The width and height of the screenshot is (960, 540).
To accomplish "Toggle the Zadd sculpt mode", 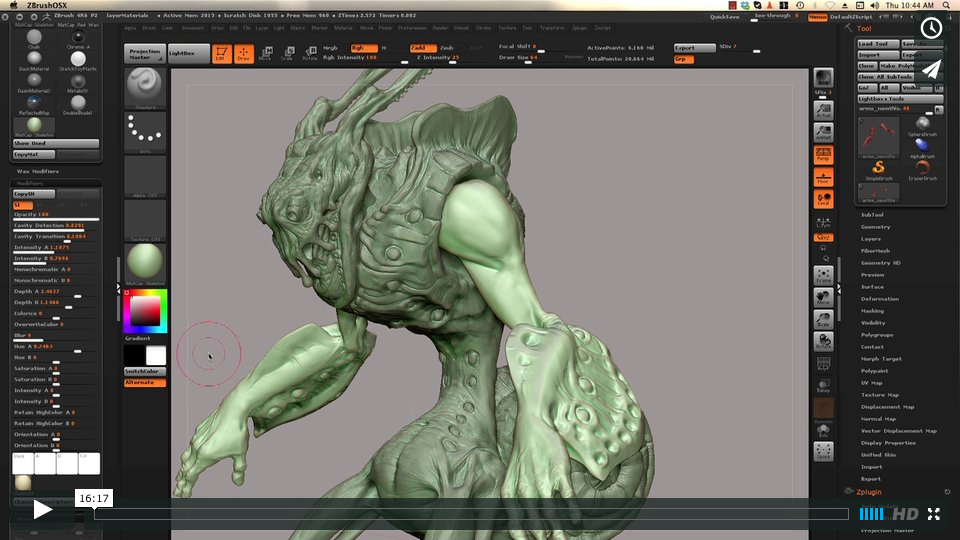I will click(x=422, y=48).
